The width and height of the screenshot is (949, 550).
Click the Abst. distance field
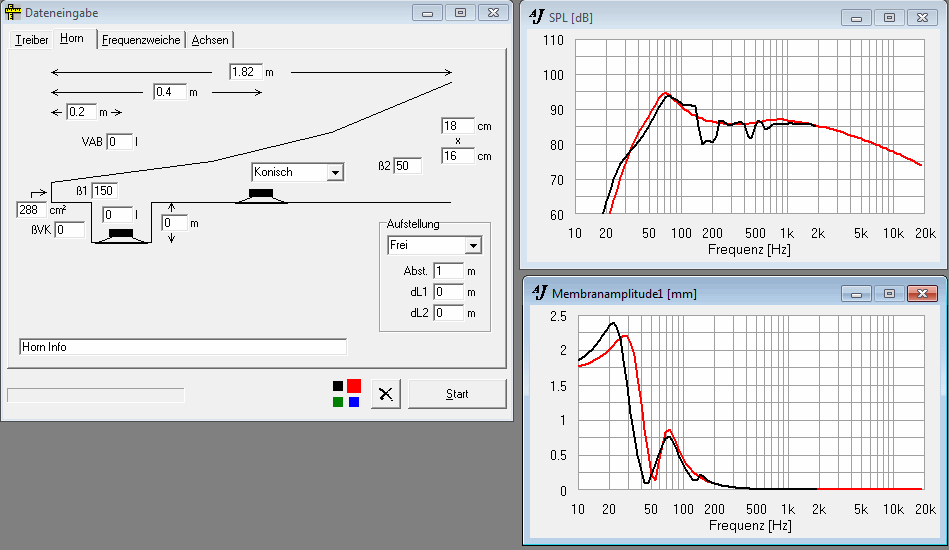[448, 271]
